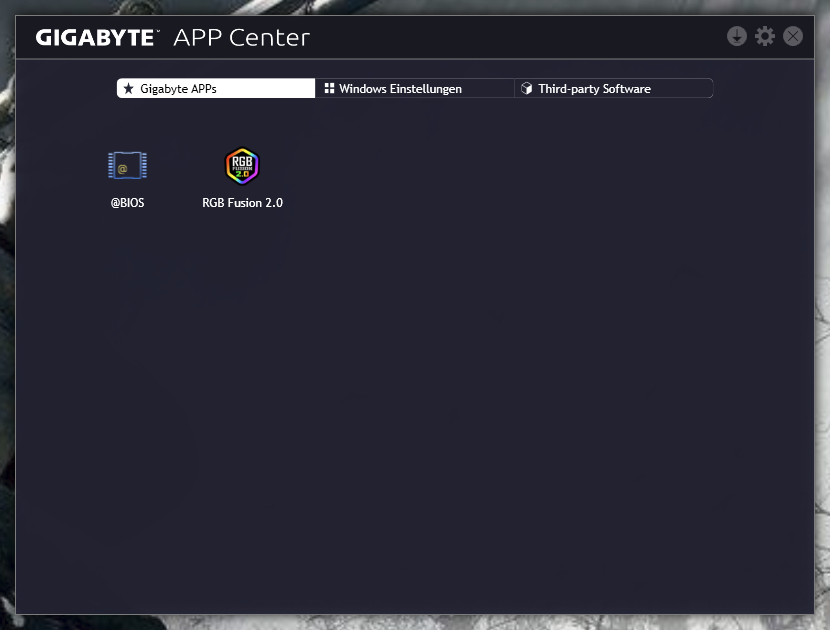Click the @BIOS text label
830x630 pixels.
pyautogui.click(x=127, y=203)
